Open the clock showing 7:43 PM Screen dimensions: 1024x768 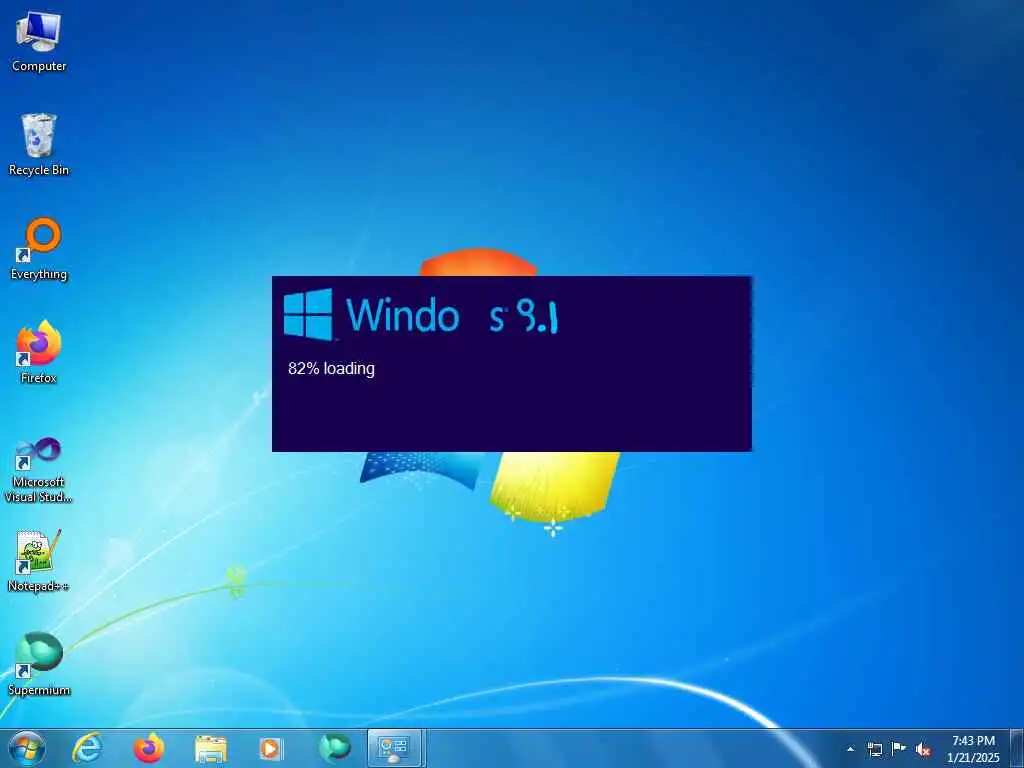coord(973,749)
